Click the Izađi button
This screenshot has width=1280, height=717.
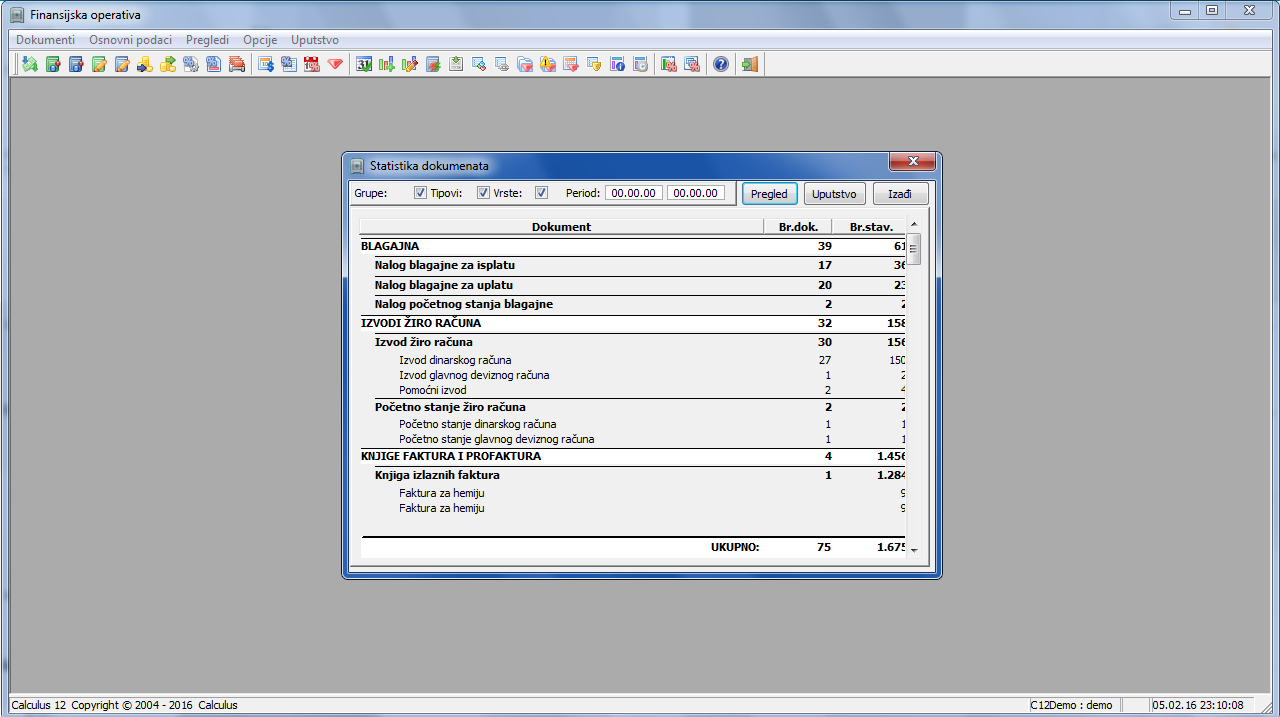click(900, 193)
